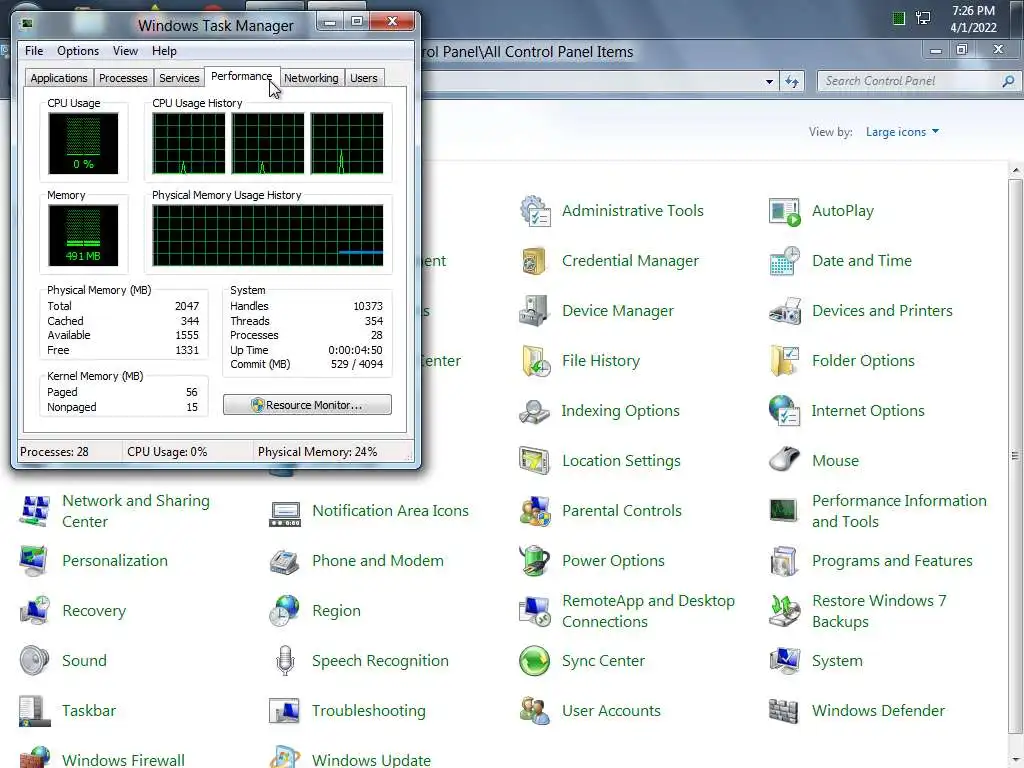The image size is (1024, 768).
Task: Open Indexing Options magnifier icon
Action: [x=535, y=411]
